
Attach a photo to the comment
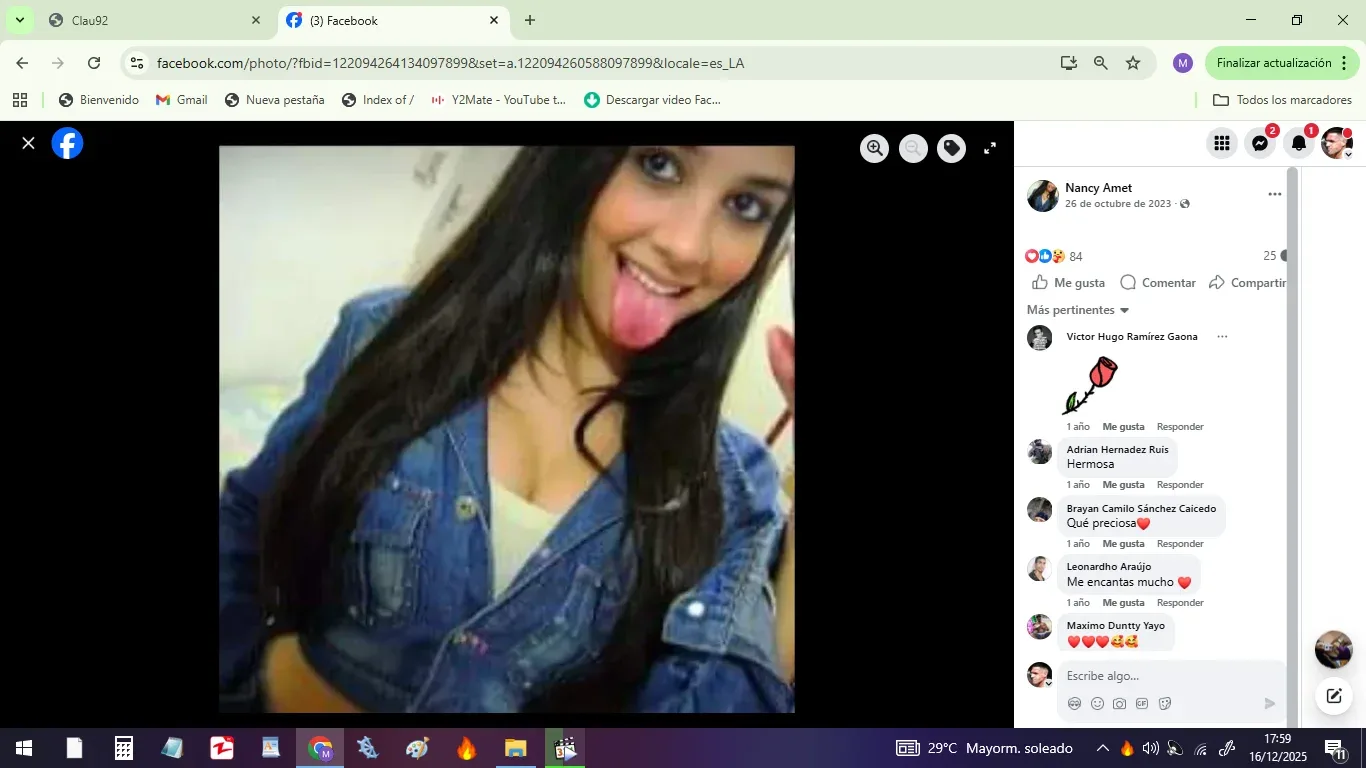pyautogui.click(x=1119, y=704)
